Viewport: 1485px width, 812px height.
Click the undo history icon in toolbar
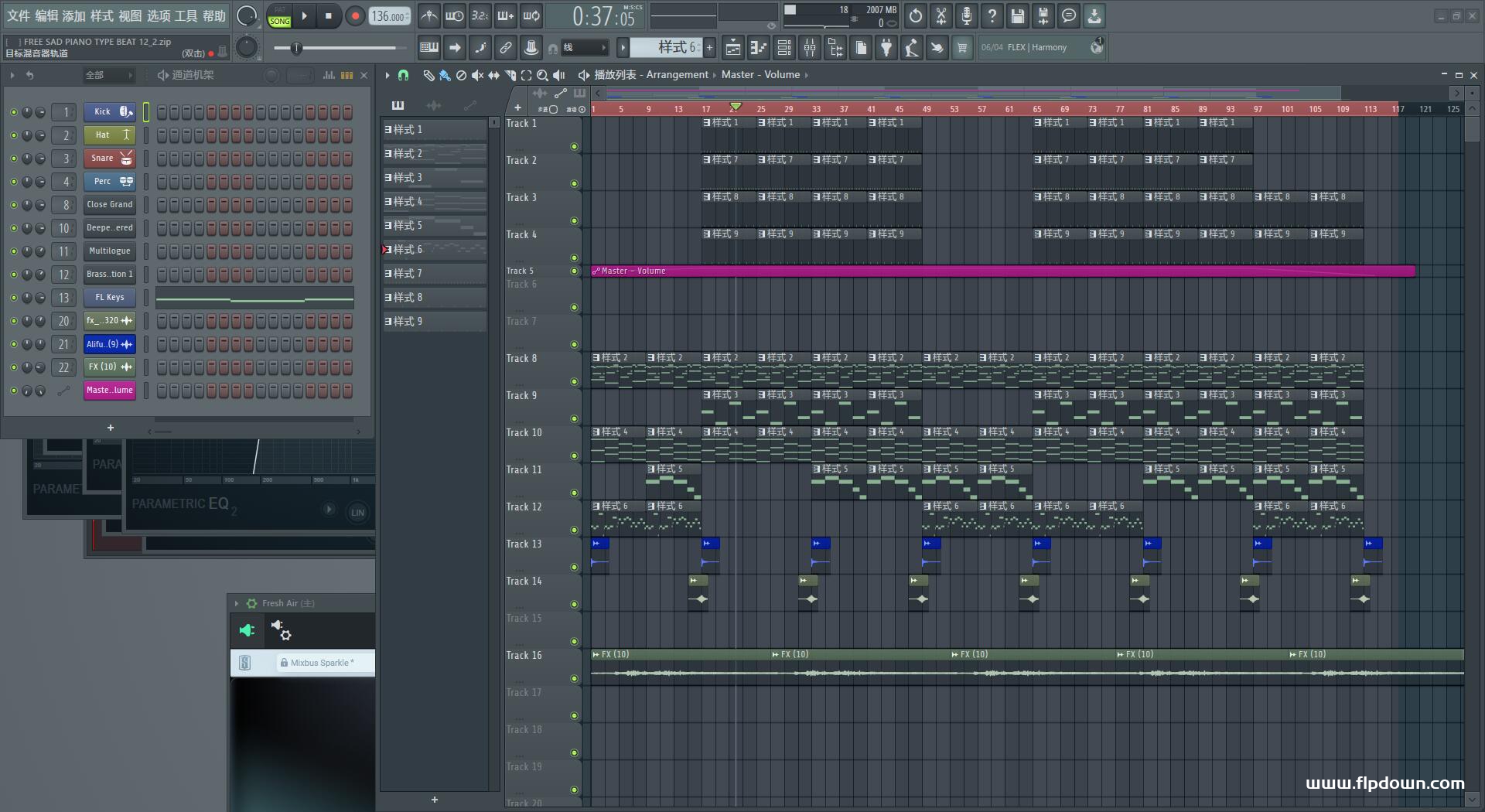click(x=916, y=15)
